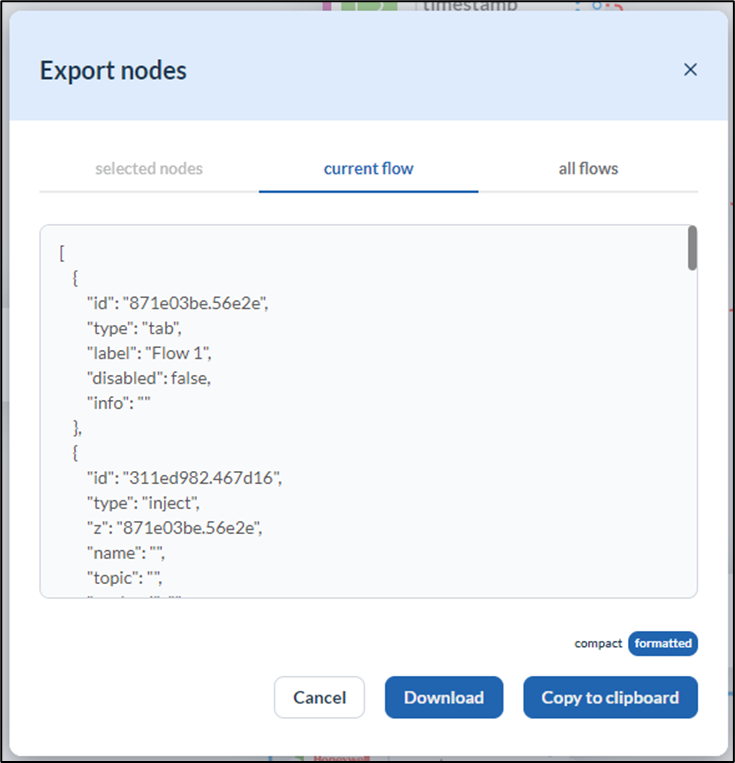Click the "info": "" line

119,403
